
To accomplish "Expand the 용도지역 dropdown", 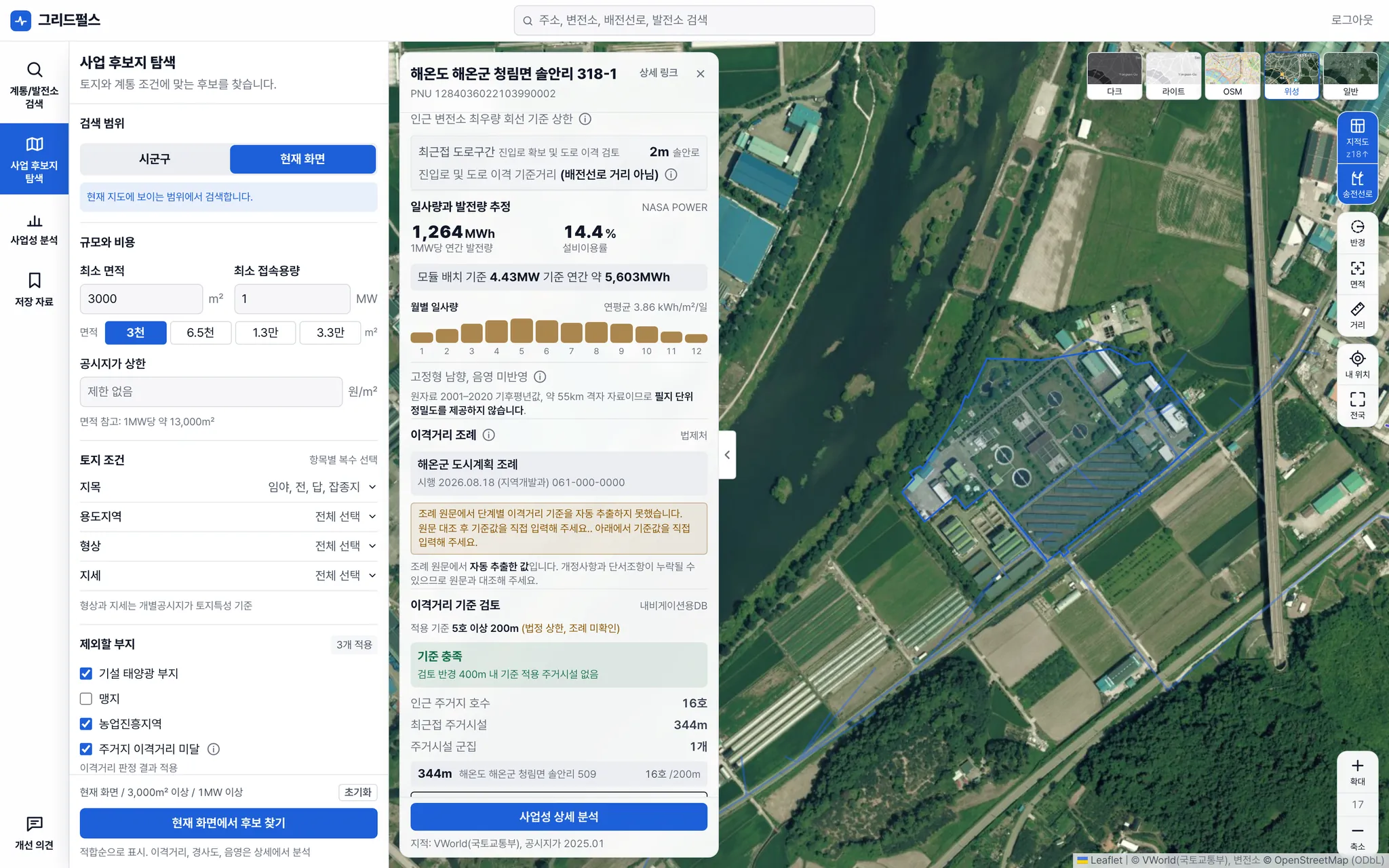I will (229, 516).
